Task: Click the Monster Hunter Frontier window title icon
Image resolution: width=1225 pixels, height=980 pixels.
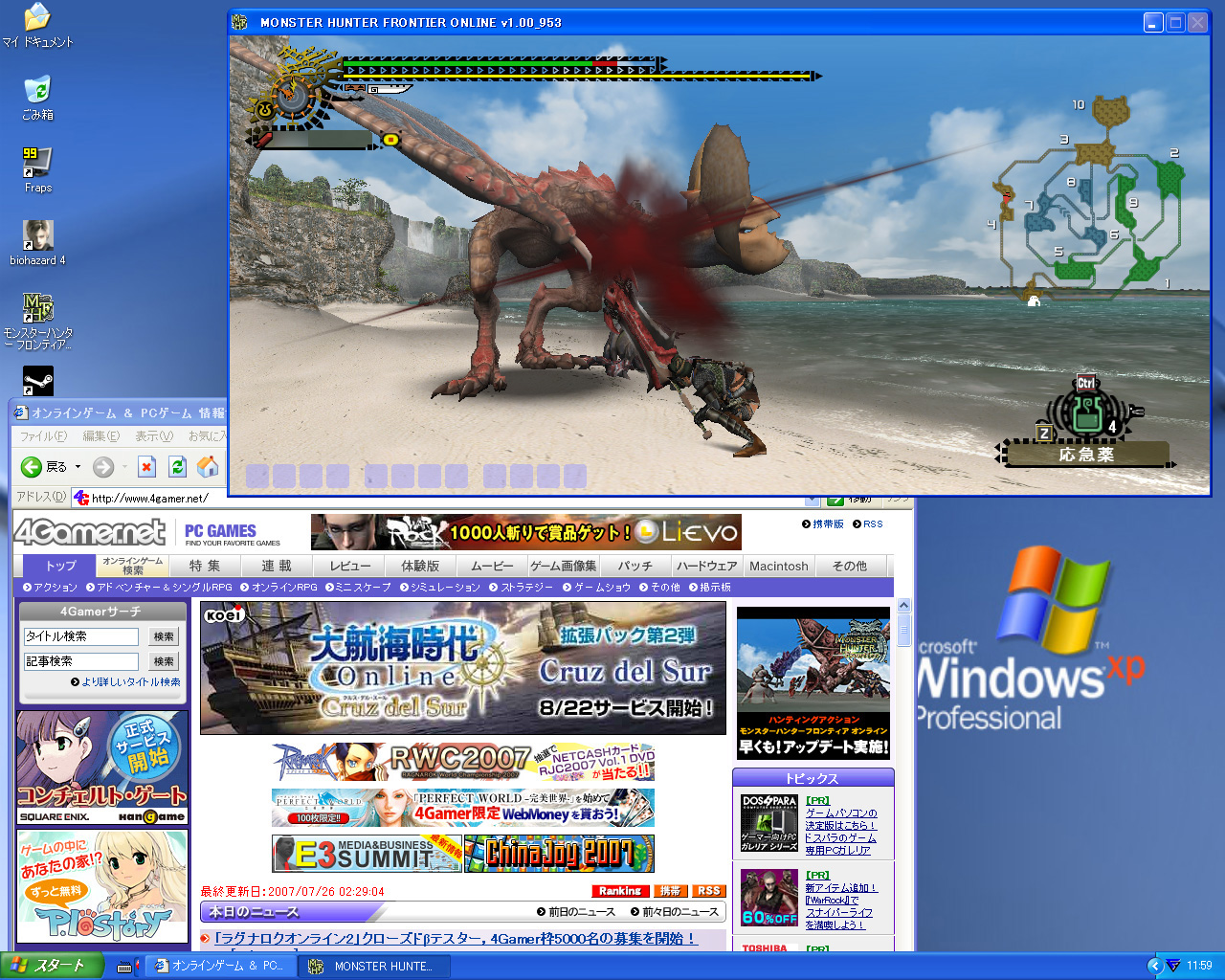Action: click(x=239, y=22)
